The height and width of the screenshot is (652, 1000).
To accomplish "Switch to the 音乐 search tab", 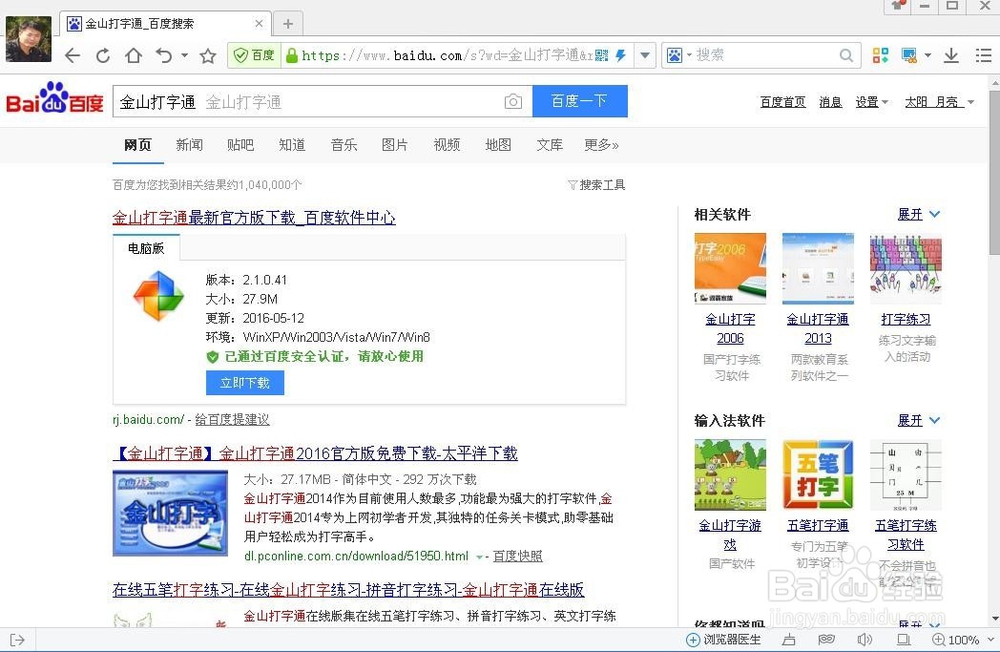I will pyautogui.click(x=344, y=145).
